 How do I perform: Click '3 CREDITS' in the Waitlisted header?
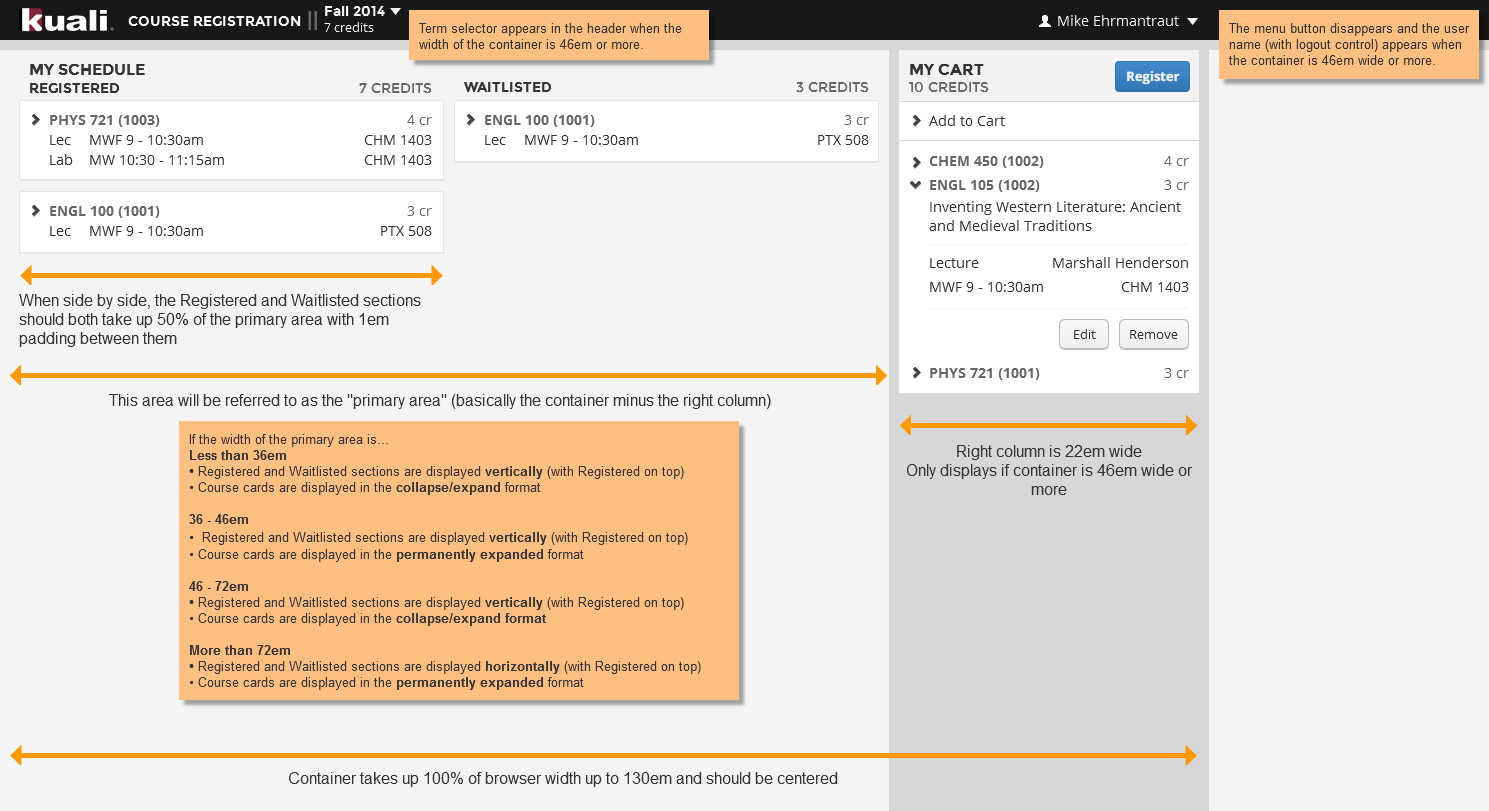[832, 88]
